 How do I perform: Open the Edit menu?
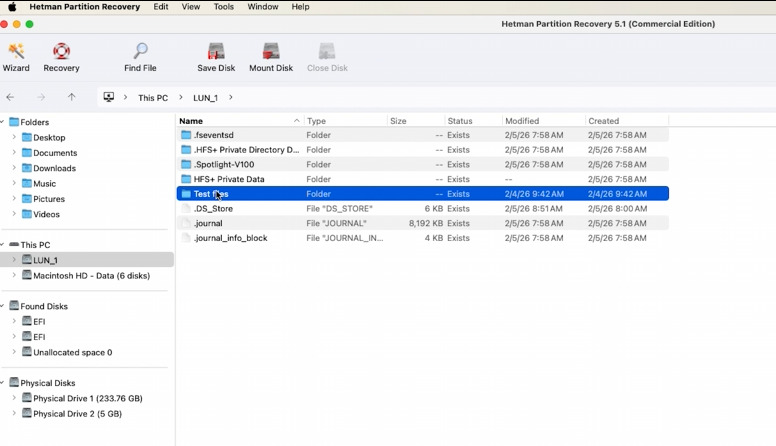[x=161, y=7]
